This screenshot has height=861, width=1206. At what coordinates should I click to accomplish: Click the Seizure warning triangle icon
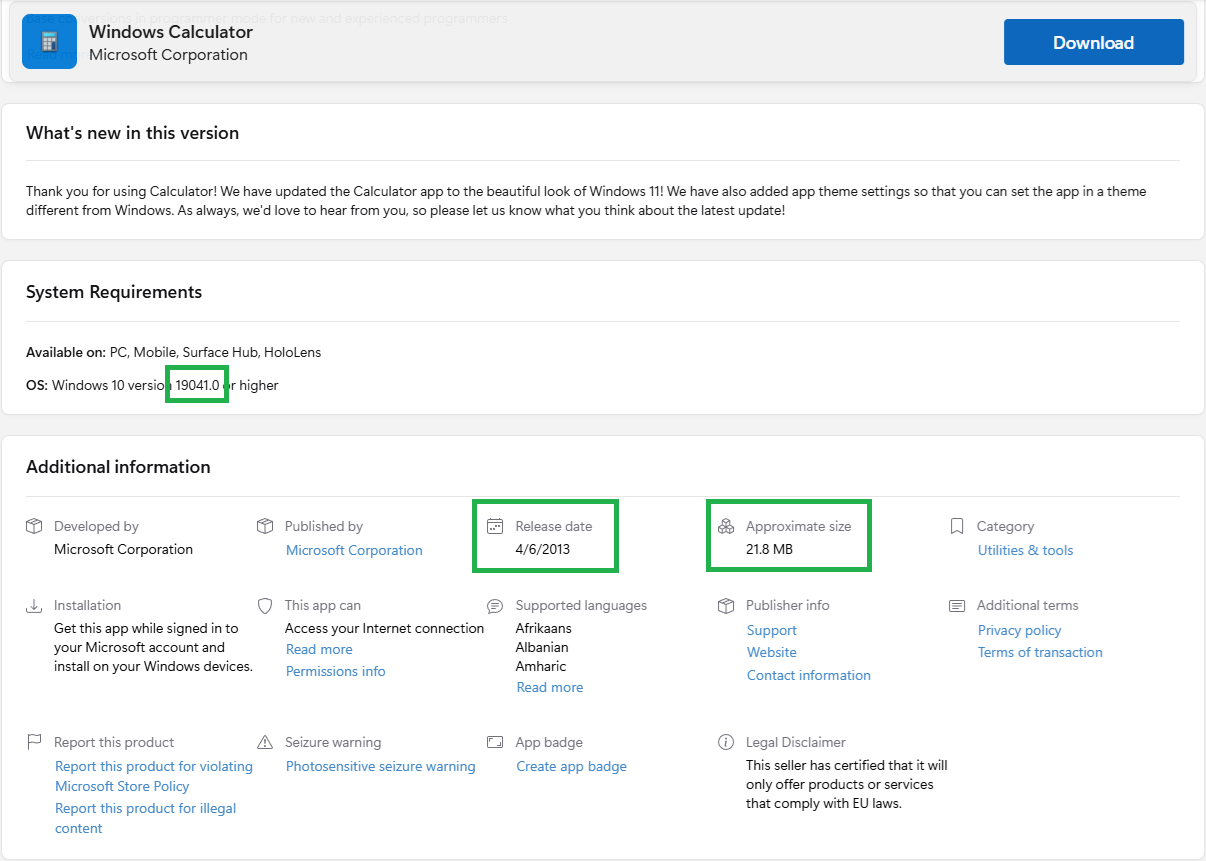(265, 742)
